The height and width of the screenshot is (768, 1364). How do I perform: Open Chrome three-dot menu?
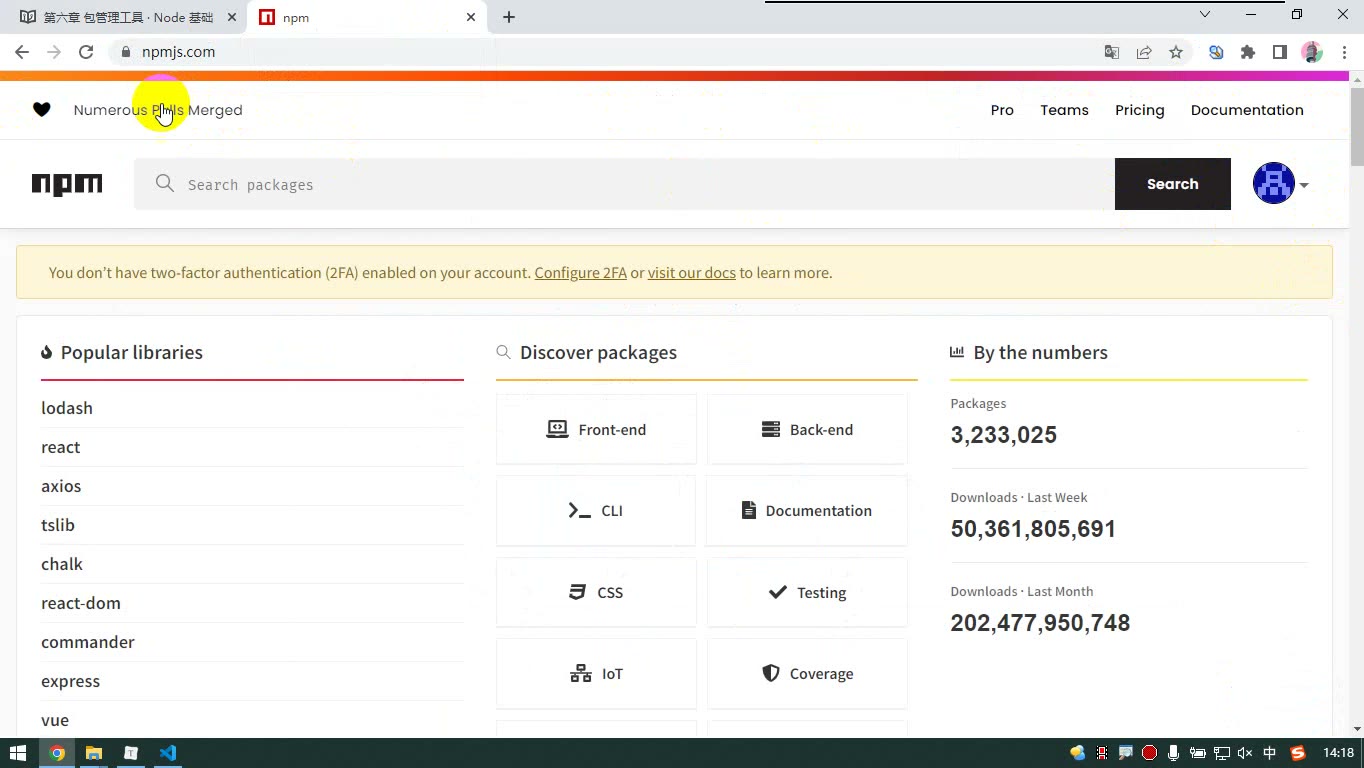pyautogui.click(x=1344, y=52)
